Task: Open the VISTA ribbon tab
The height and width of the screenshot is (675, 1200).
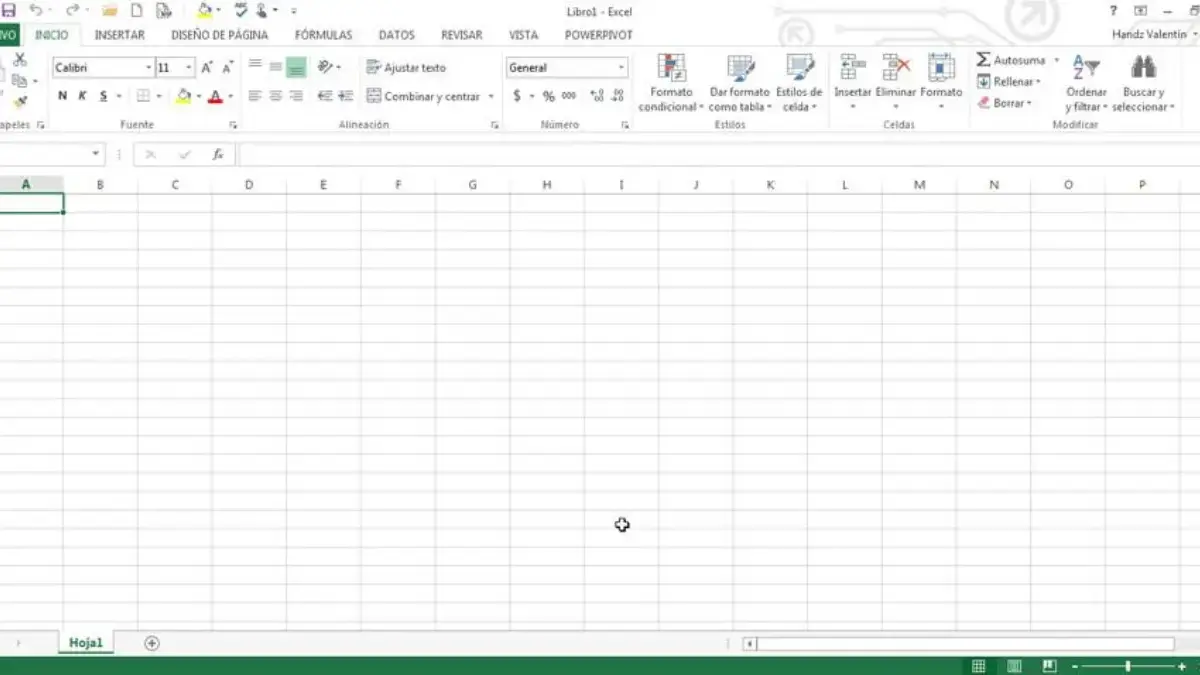Action: (523, 35)
